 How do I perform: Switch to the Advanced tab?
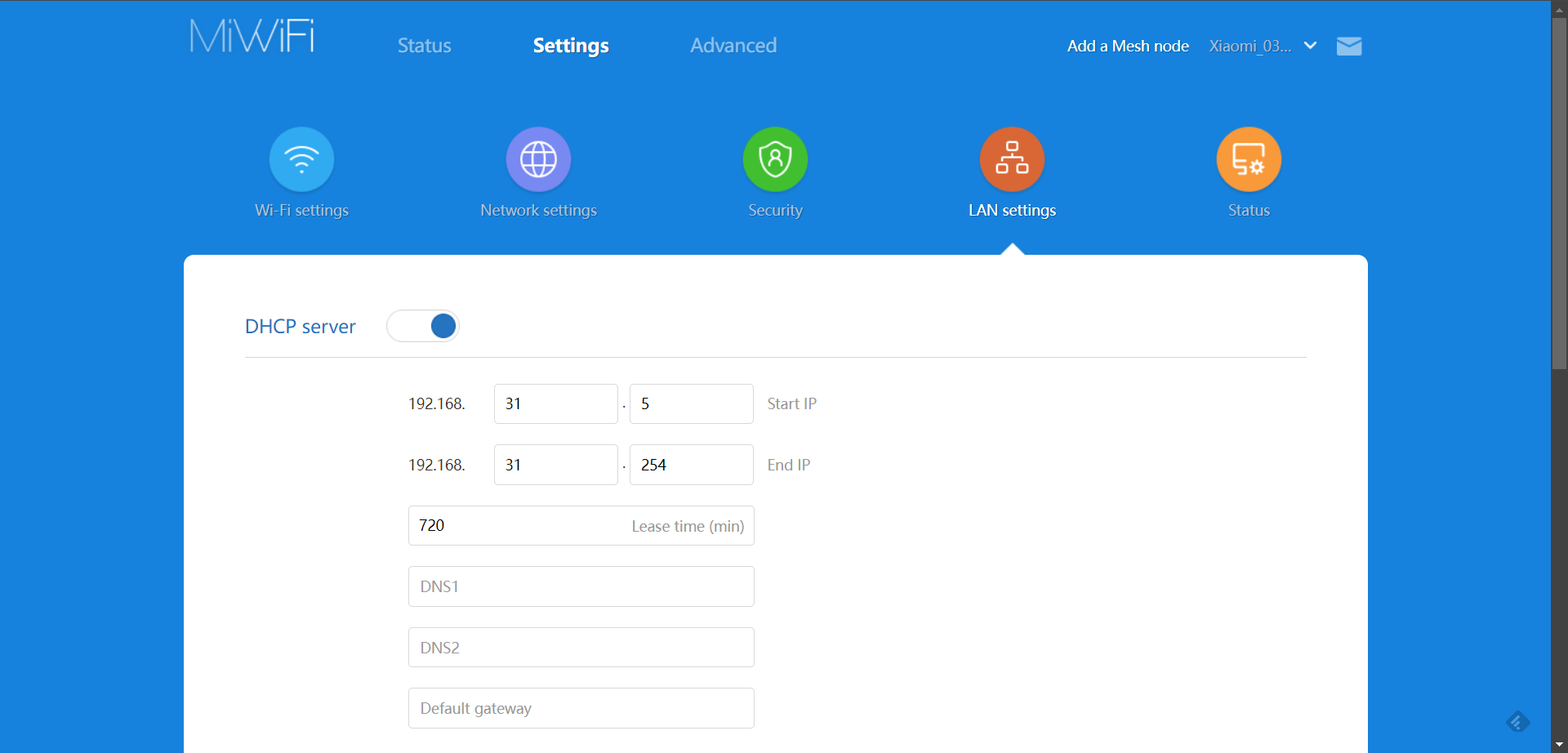[733, 46]
